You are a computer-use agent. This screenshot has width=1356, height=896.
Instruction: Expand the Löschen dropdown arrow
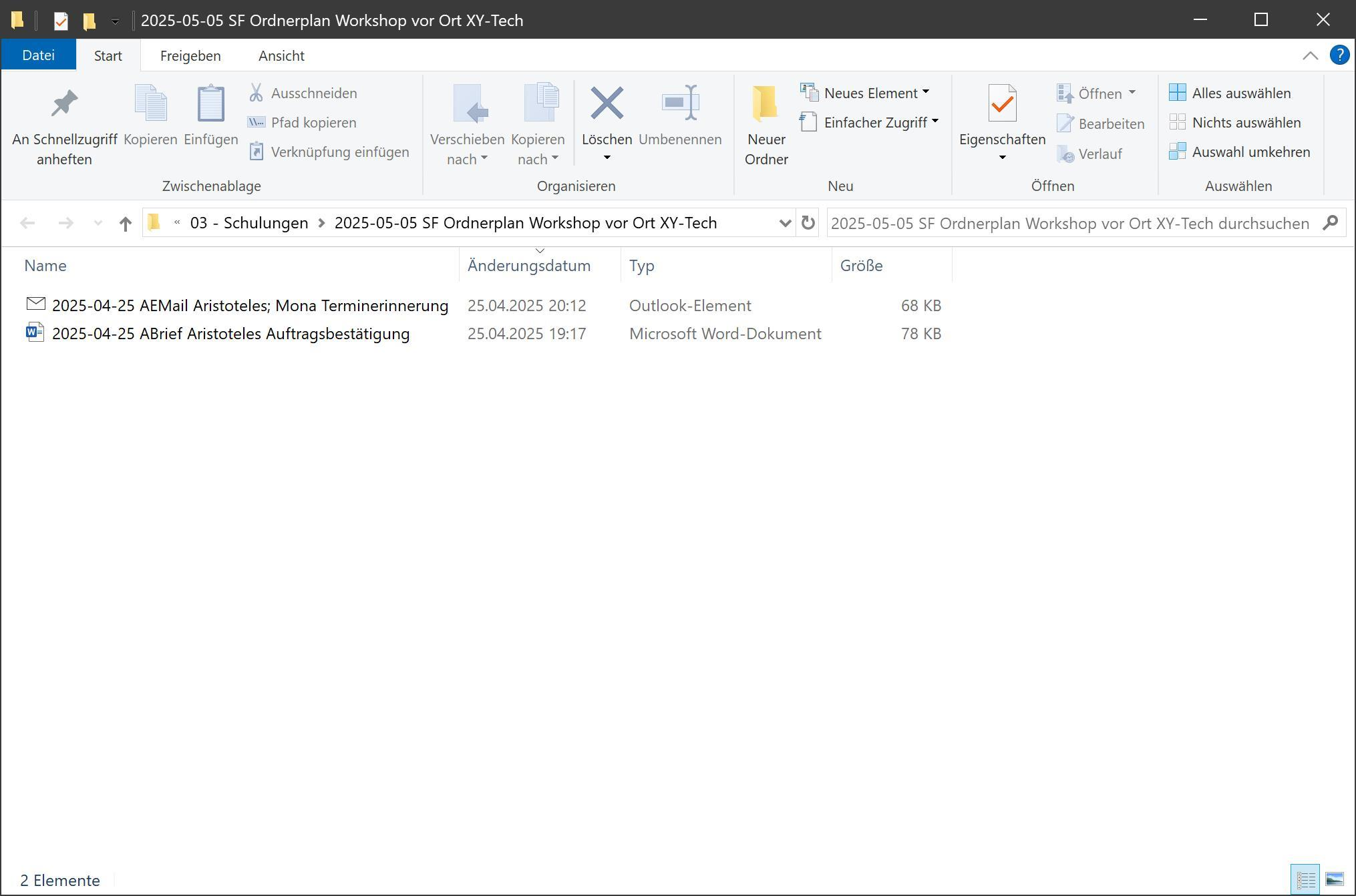pos(607,158)
